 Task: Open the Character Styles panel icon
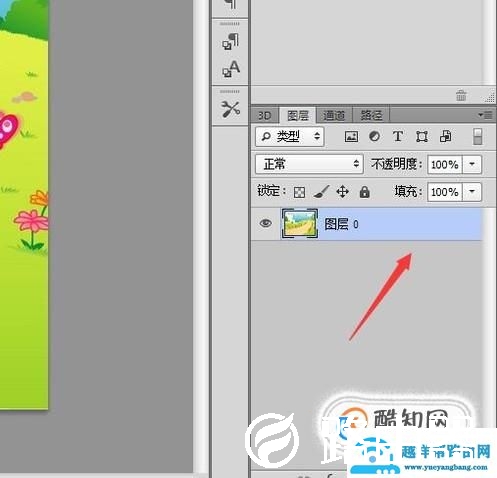230,69
